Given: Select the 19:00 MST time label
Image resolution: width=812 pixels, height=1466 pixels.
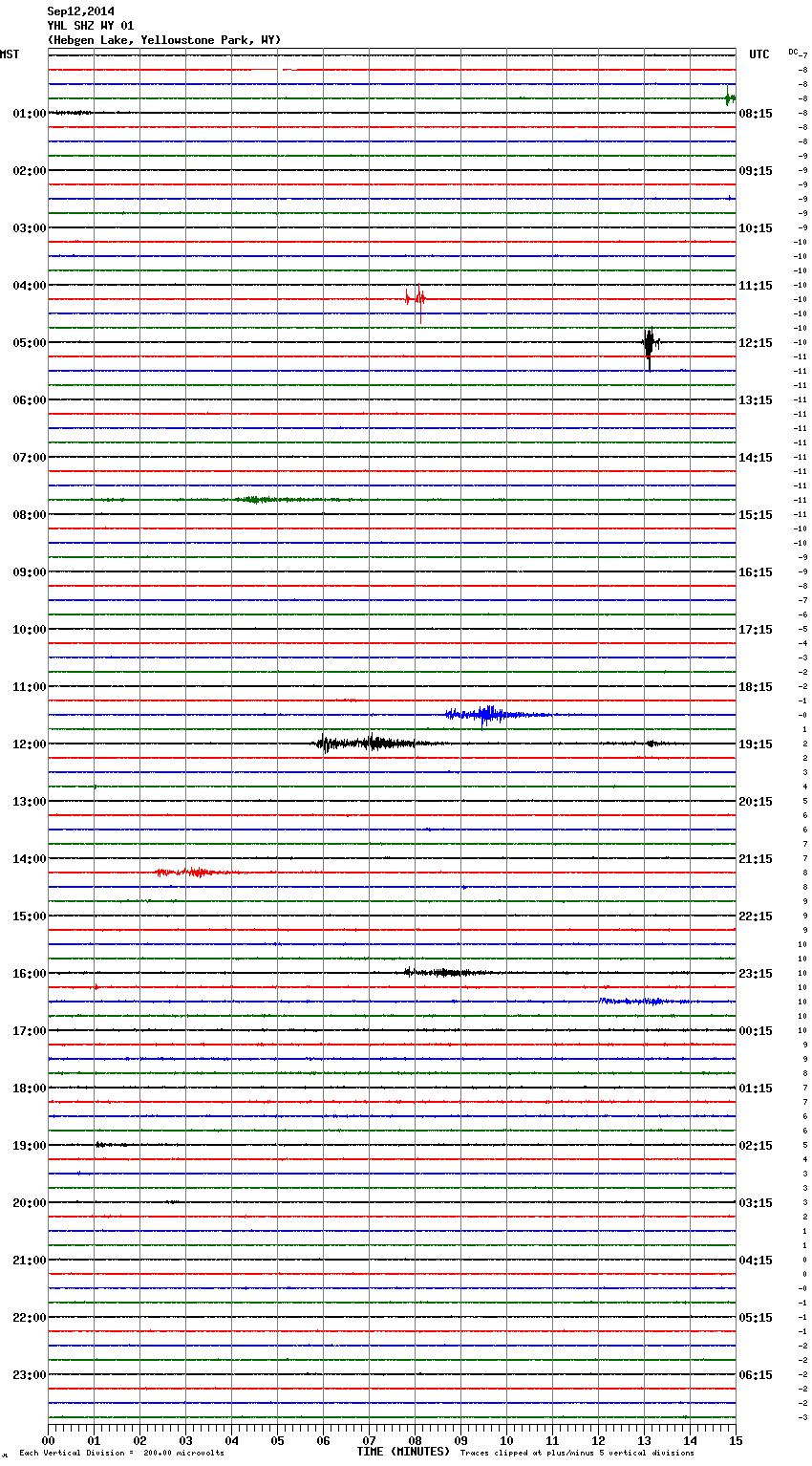Looking at the screenshot, I should [x=30, y=1146].
